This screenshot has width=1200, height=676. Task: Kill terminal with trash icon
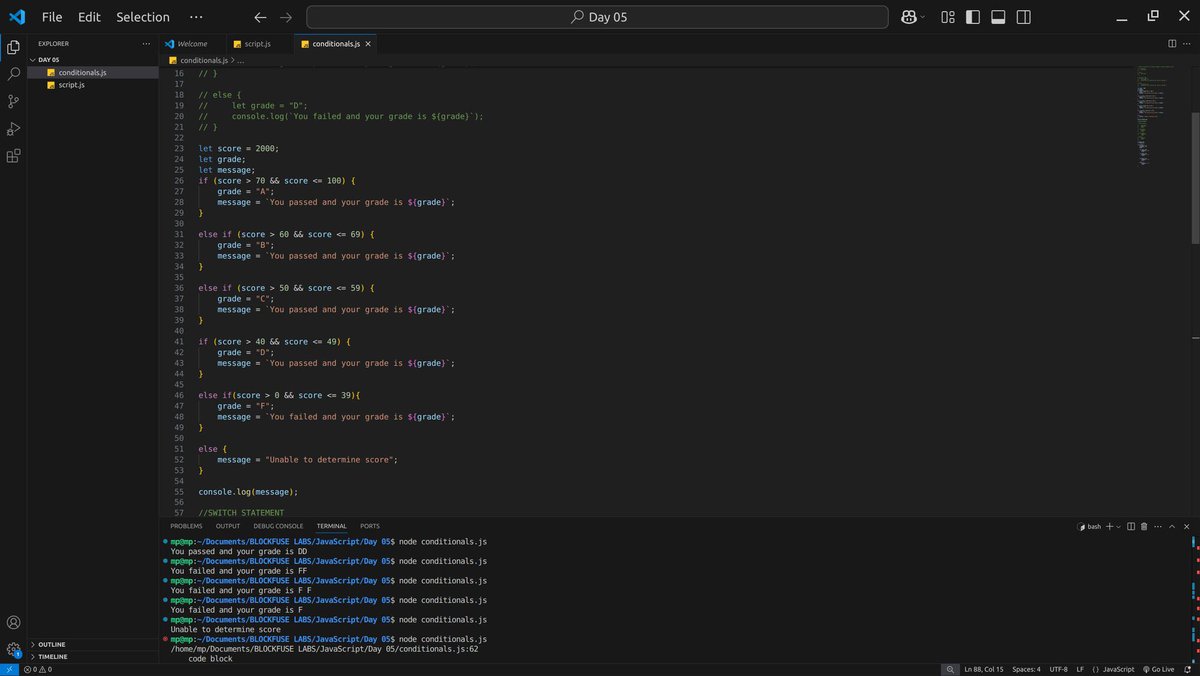click(1145, 526)
